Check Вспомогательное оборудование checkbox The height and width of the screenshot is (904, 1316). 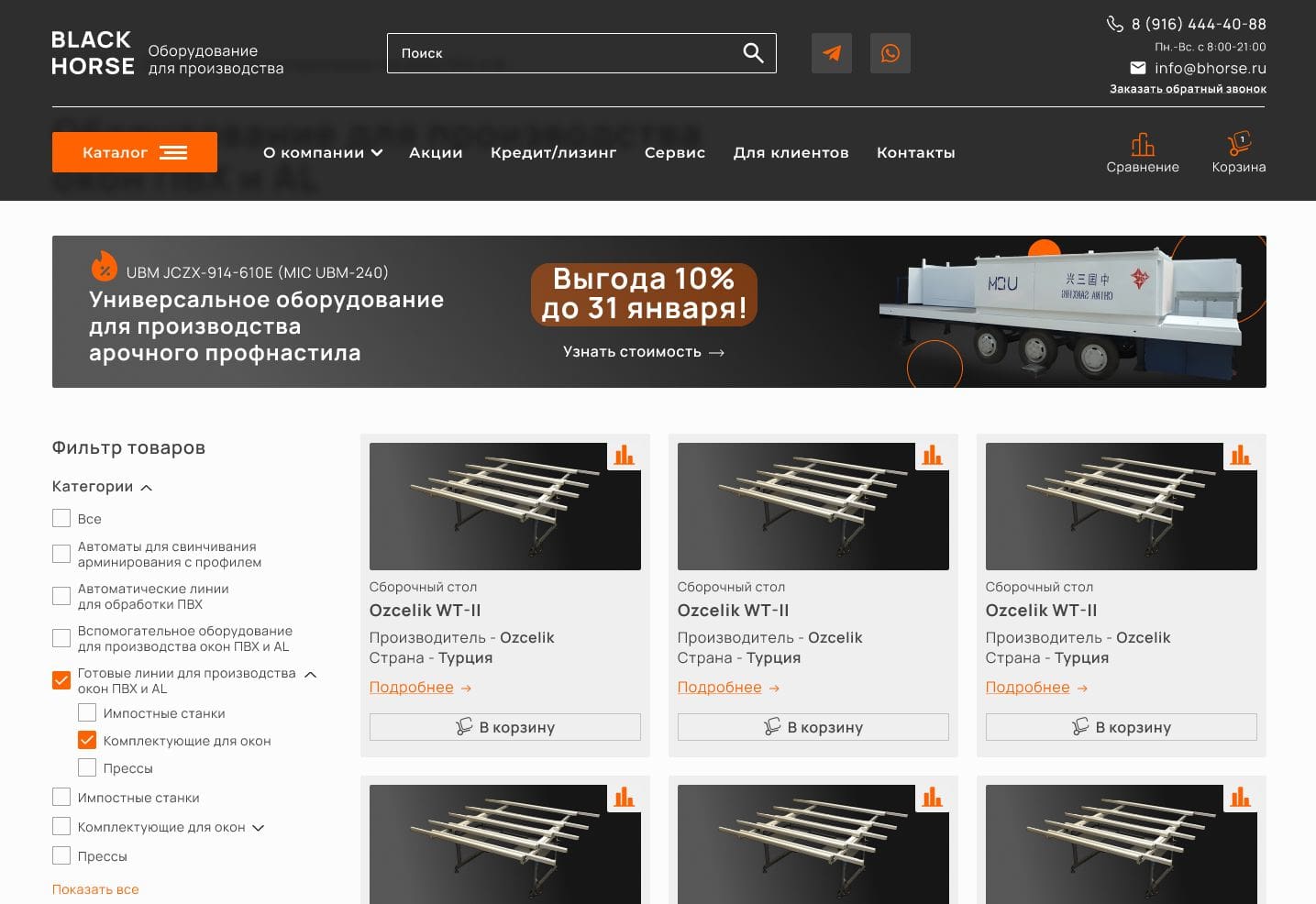(x=61, y=638)
